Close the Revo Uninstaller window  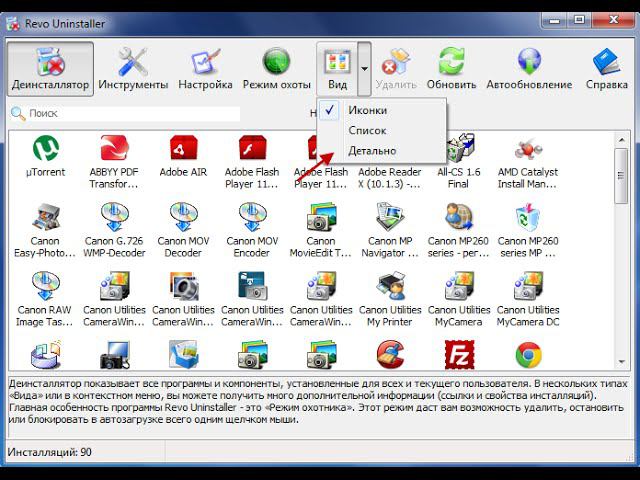[612, 20]
